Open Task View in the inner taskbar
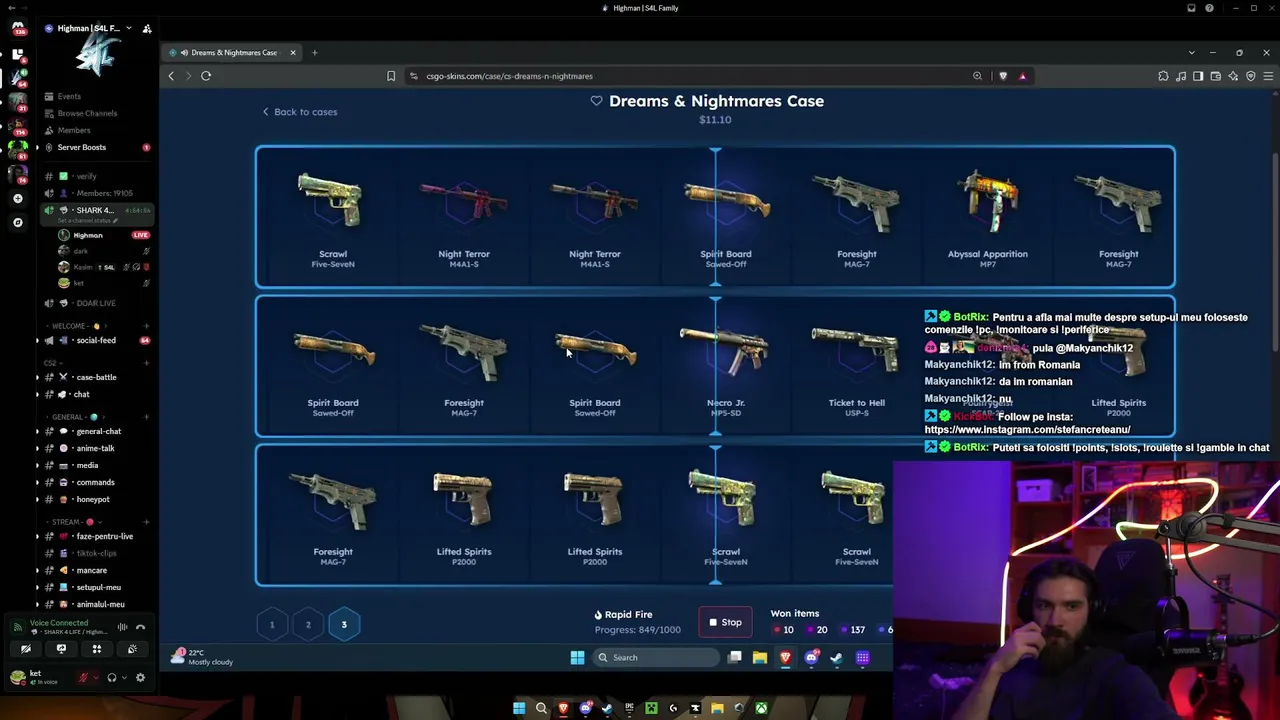 (x=735, y=658)
